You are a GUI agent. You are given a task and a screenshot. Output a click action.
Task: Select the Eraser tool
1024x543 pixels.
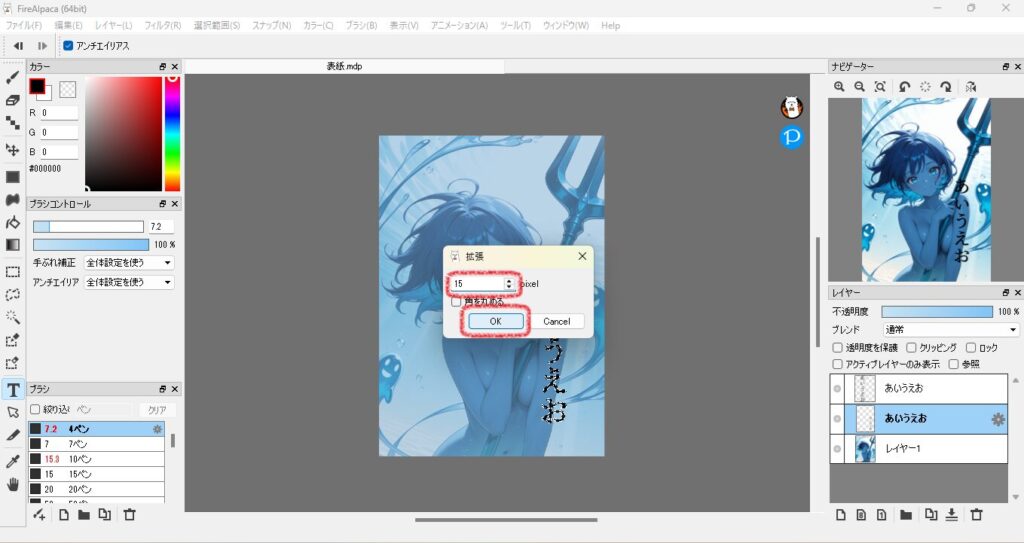click(x=13, y=100)
